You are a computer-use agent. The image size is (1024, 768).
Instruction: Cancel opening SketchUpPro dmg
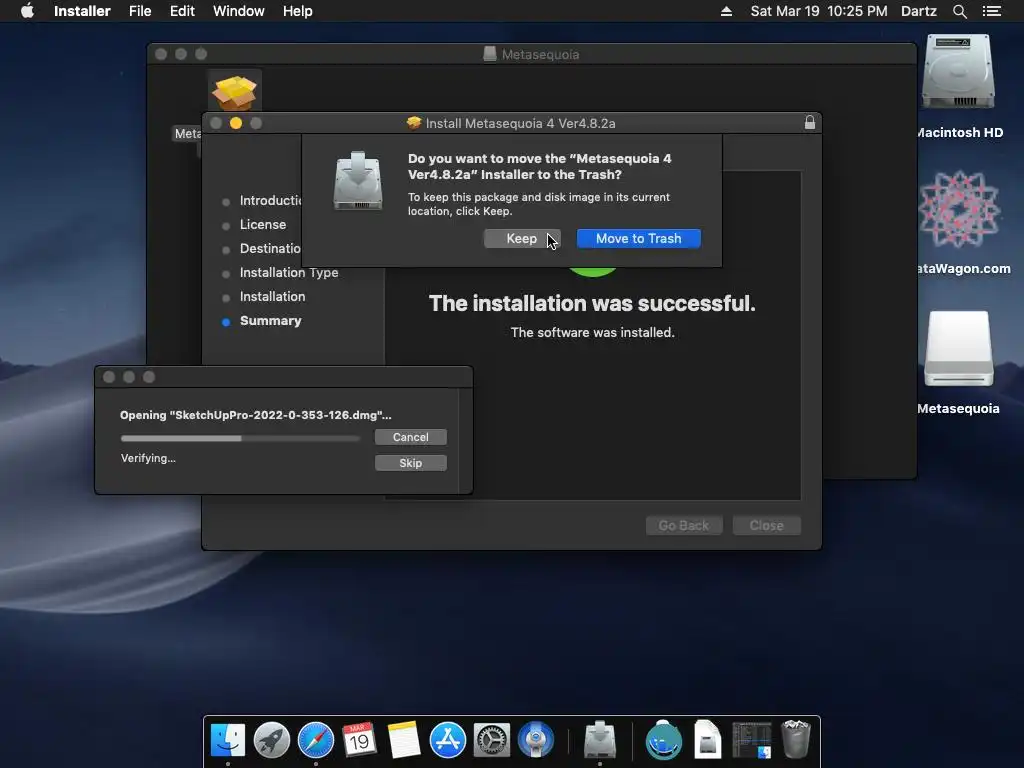(x=410, y=437)
